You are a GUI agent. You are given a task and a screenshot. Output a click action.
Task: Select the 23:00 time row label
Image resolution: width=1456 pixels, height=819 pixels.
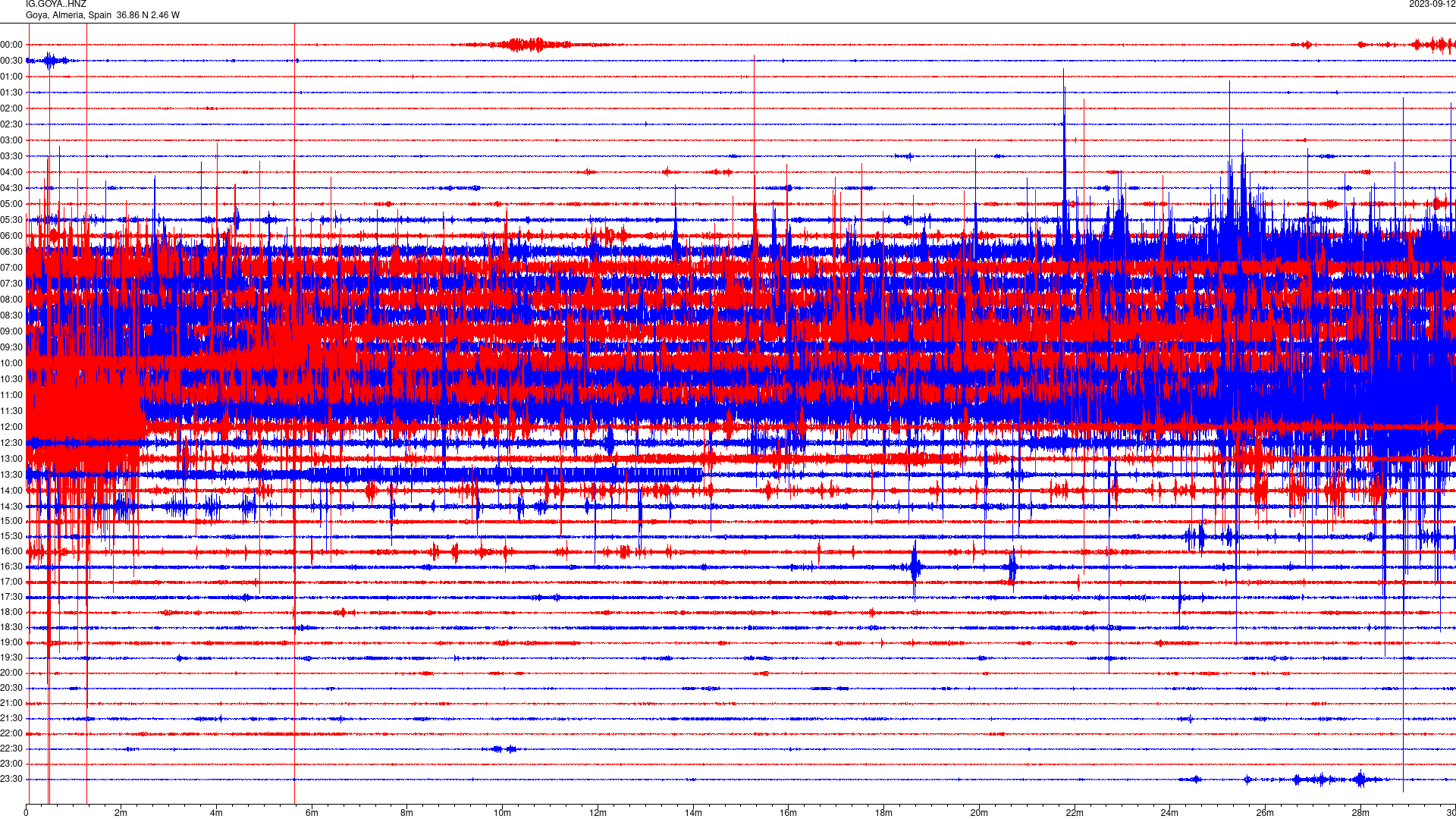pyautogui.click(x=11, y=764)
